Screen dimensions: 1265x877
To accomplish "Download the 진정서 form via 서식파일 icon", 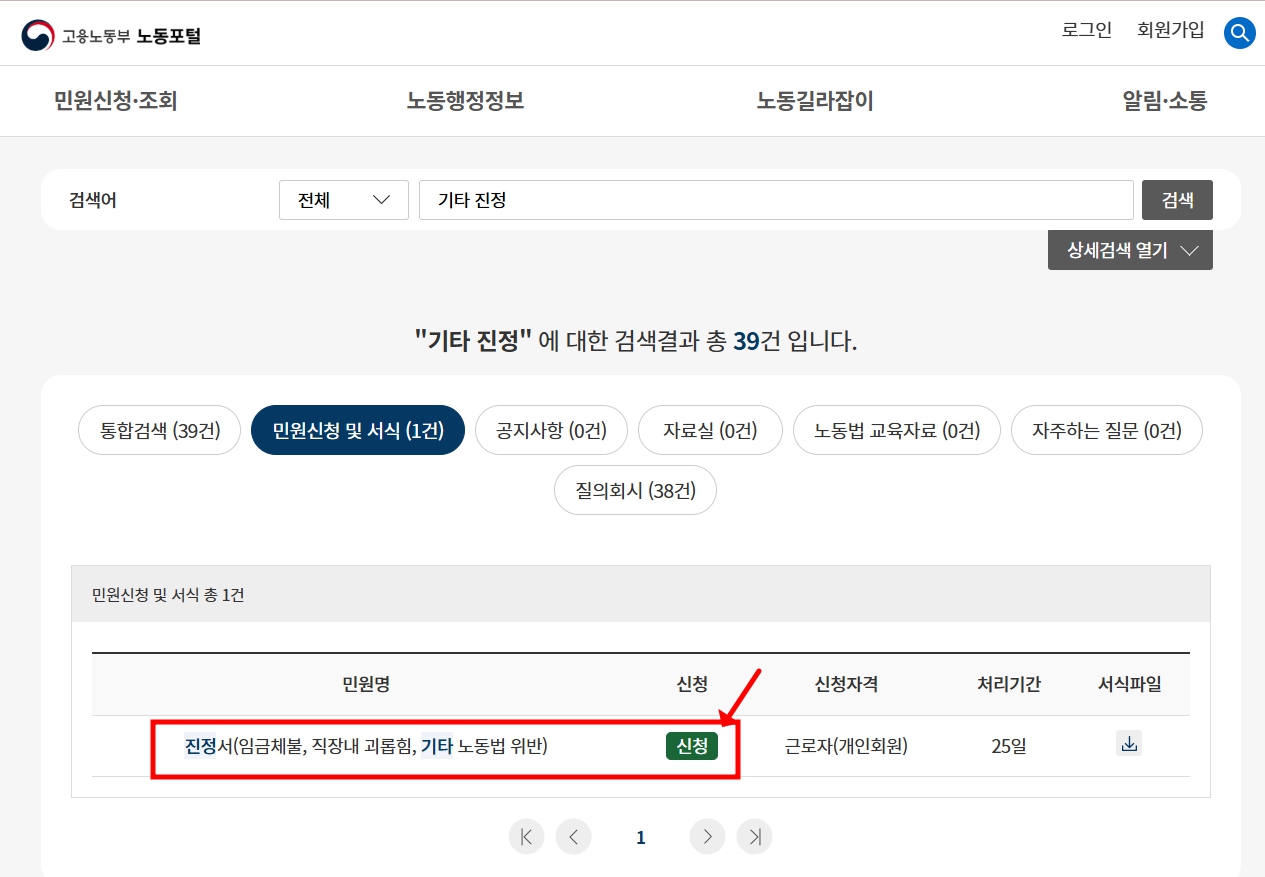I will tap(1128, 743).
